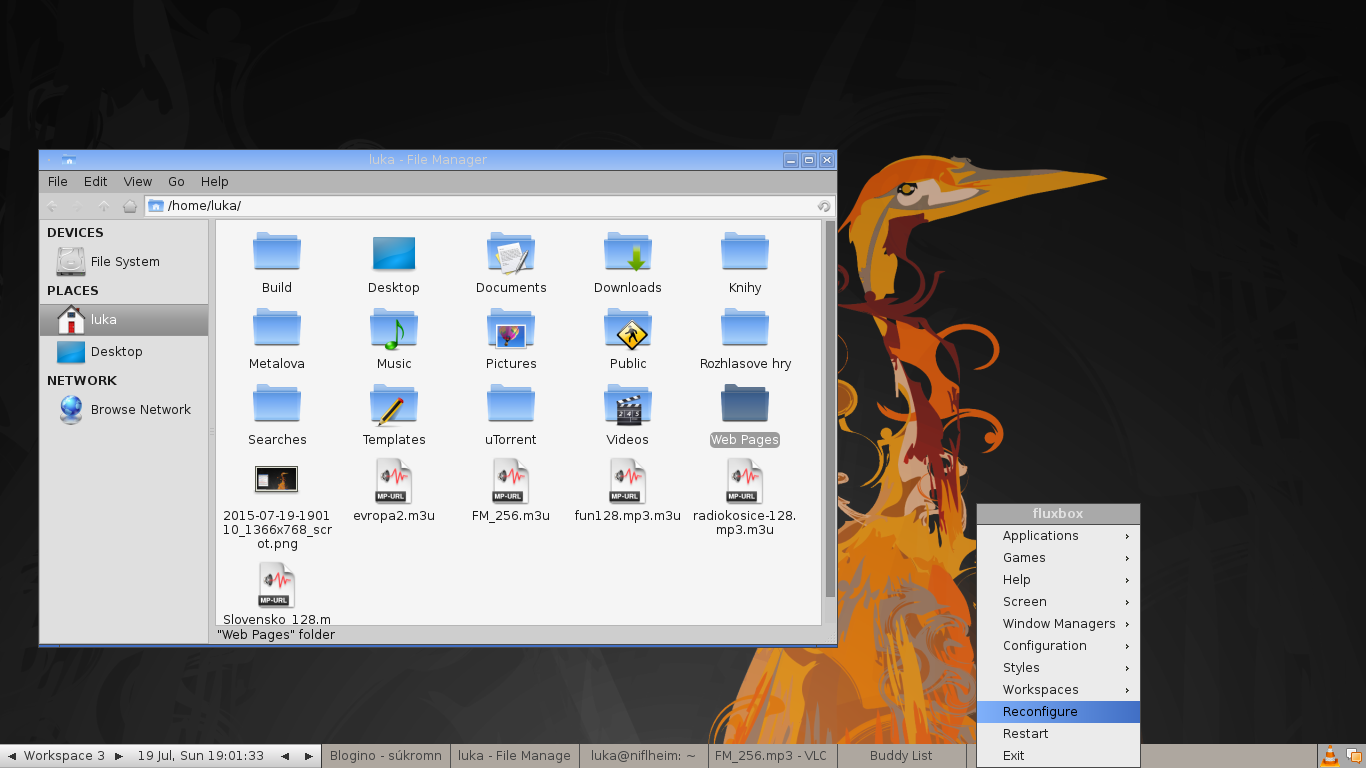The width and height of the screenshot is (1366, 768).
Task: Switch to luka@niflheim terminal in taskbar
Action: 643,756
